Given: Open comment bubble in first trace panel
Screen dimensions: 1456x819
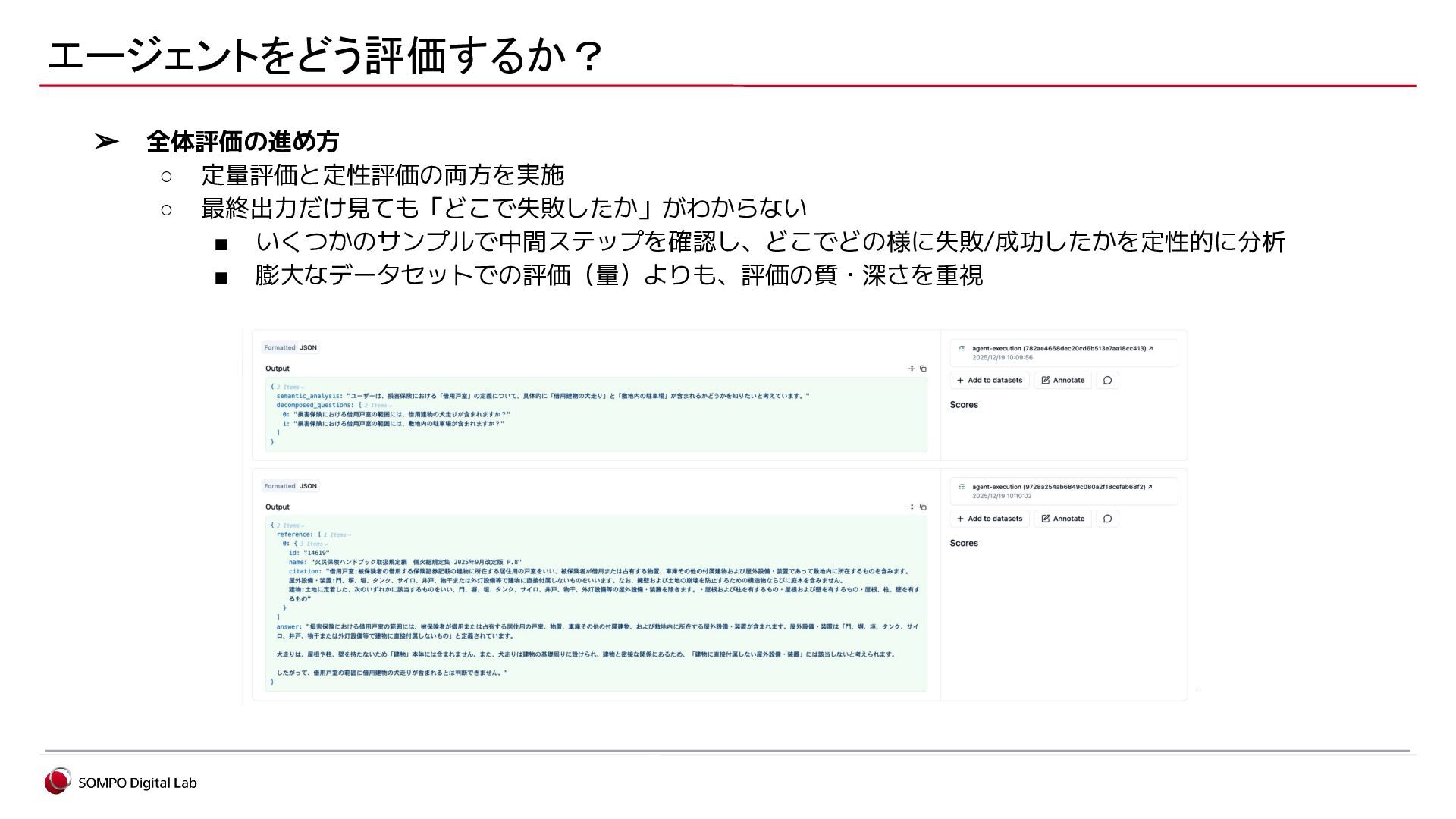Looking at the screenshot, I should [1107, 381].
